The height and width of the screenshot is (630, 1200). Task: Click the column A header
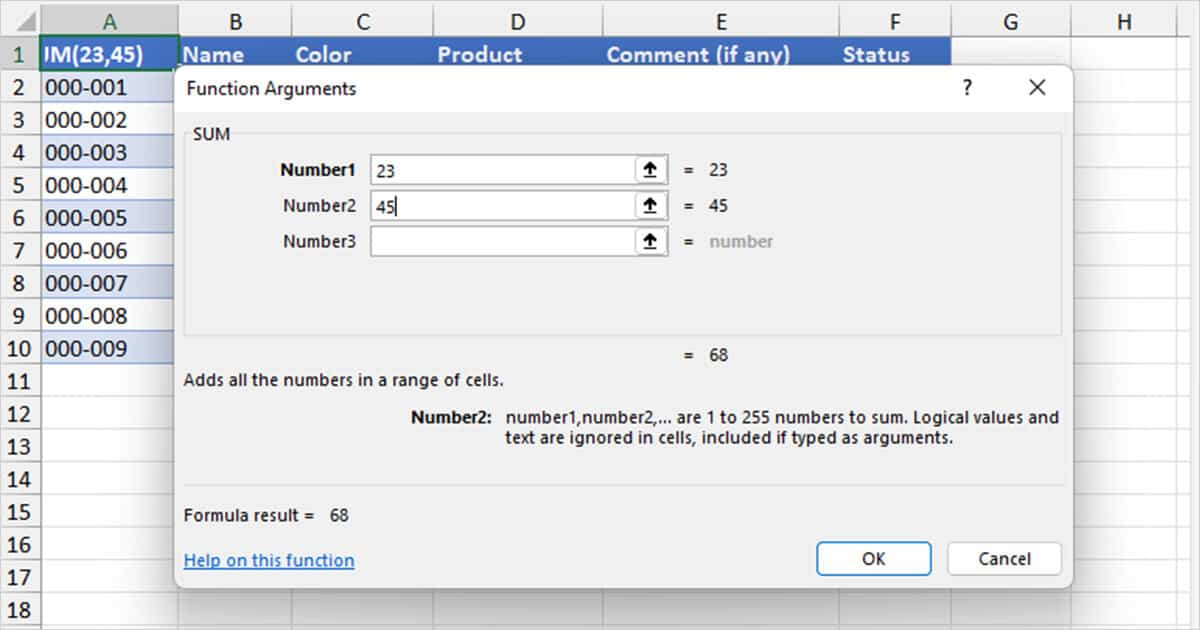point(109,20)
